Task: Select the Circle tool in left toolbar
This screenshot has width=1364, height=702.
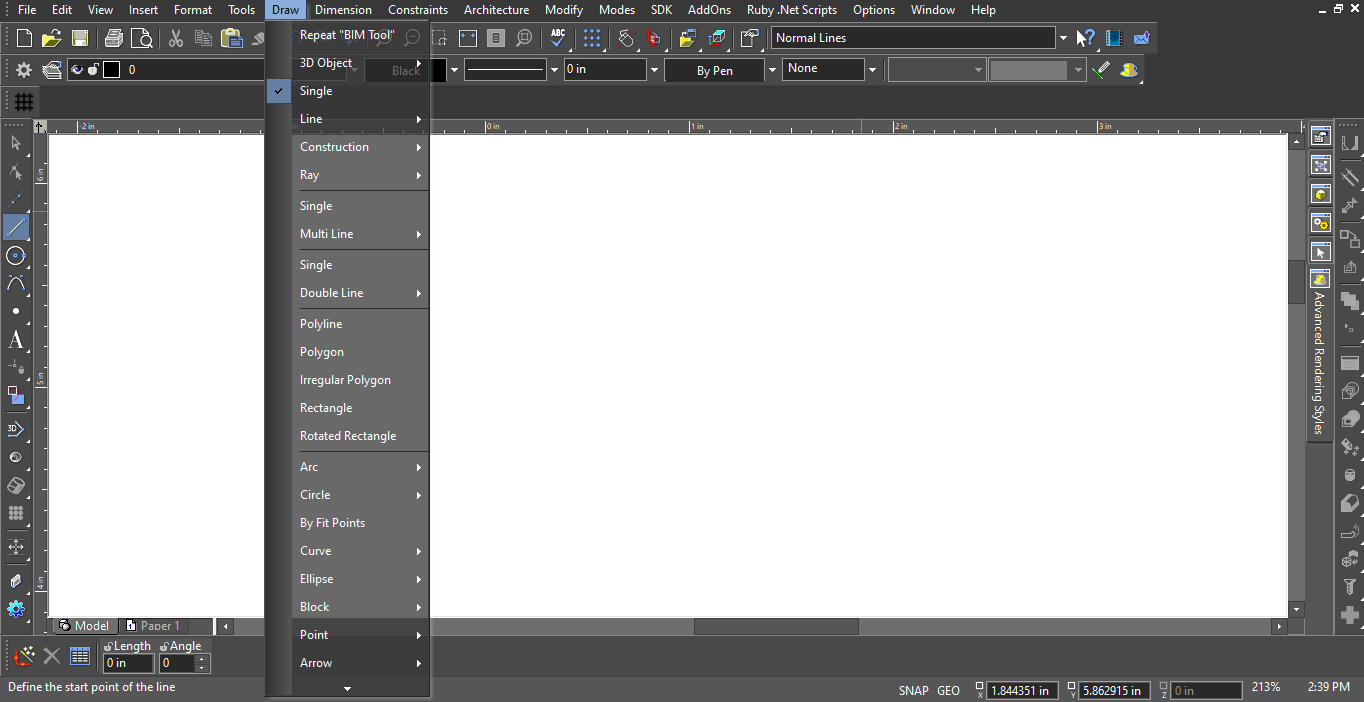Action: tap(16, 256)
